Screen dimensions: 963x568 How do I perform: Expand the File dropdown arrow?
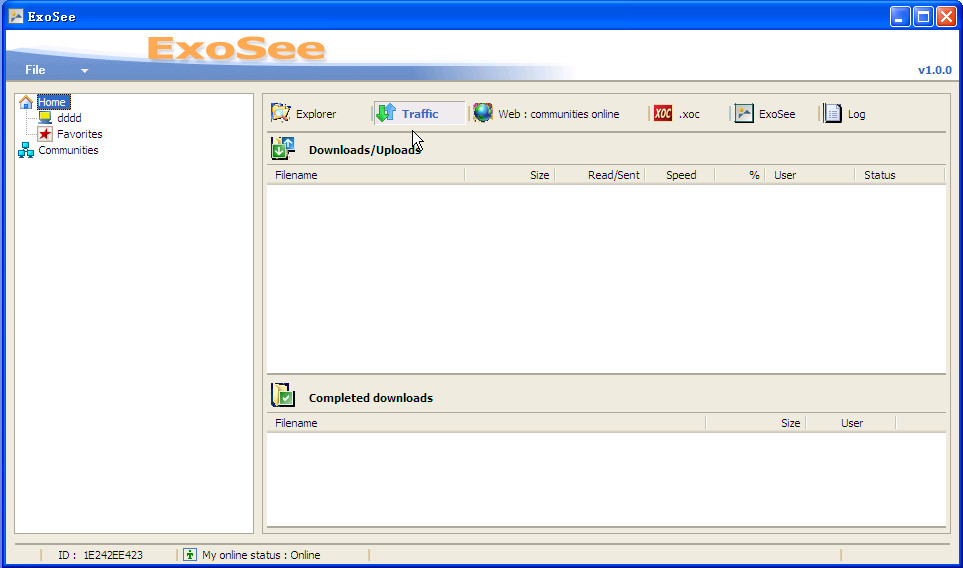(85, 71)
